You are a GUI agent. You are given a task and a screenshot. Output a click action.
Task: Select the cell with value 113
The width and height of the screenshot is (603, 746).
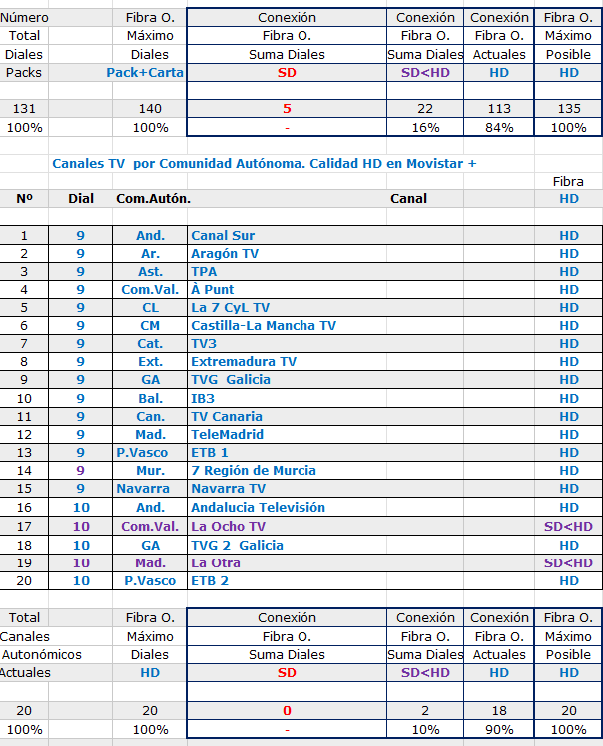(x=499, y=109)
